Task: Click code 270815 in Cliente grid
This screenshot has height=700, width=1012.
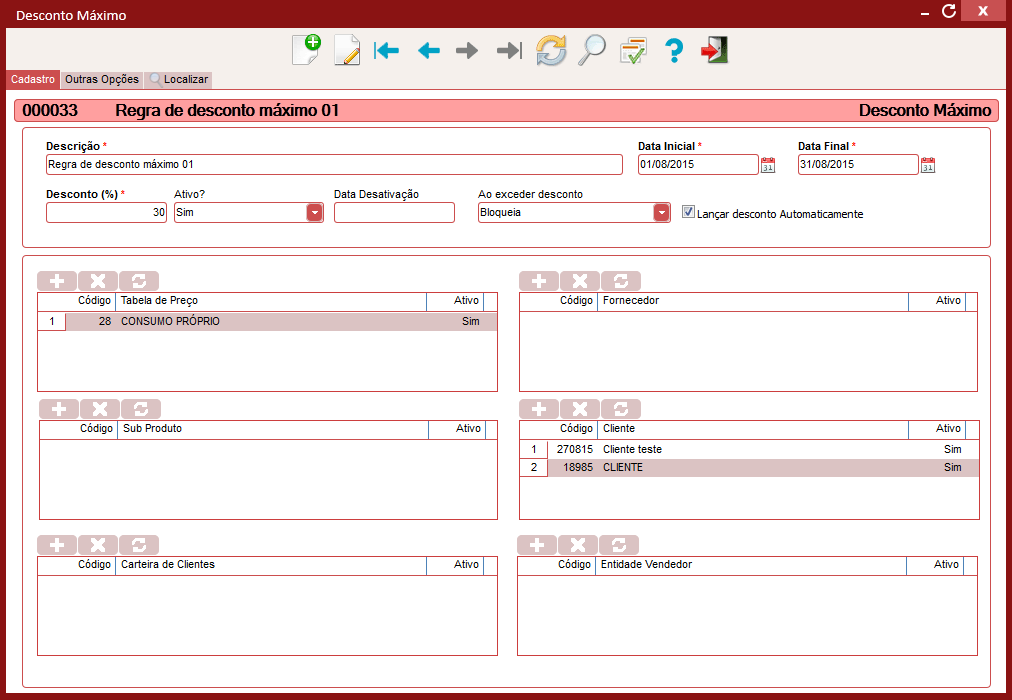Action: click(x=574, y=449)
